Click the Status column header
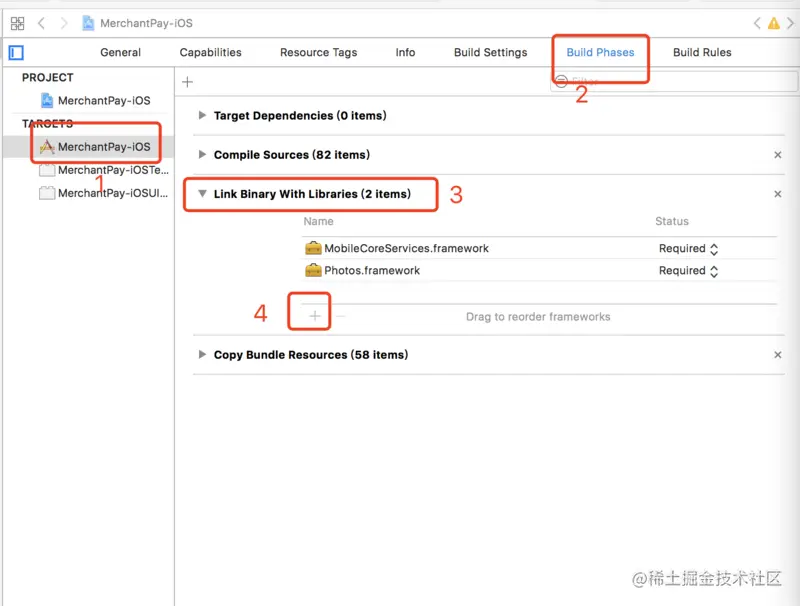 (672, 221)
